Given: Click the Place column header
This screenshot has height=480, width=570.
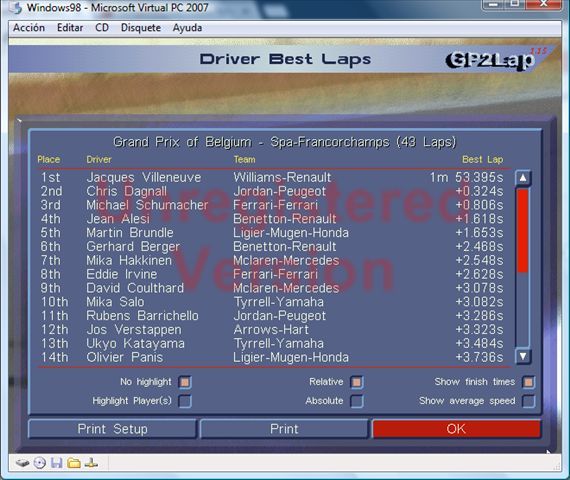Looking at the screenshot, I should click(49, 160).
